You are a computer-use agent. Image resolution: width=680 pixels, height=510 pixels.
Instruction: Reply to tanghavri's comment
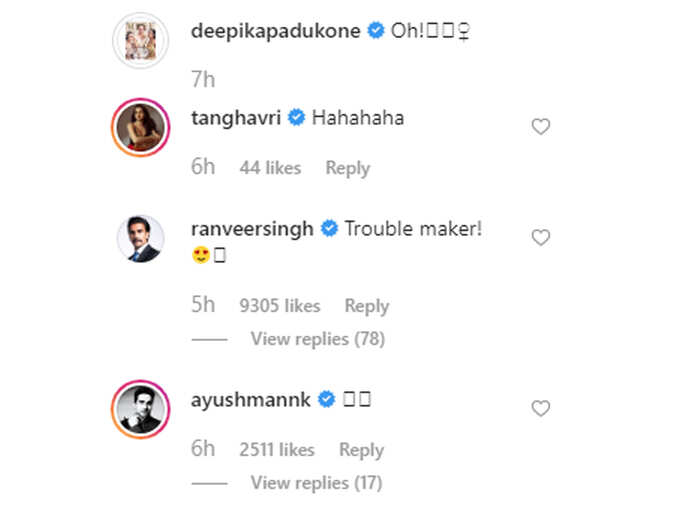(348, 168)
